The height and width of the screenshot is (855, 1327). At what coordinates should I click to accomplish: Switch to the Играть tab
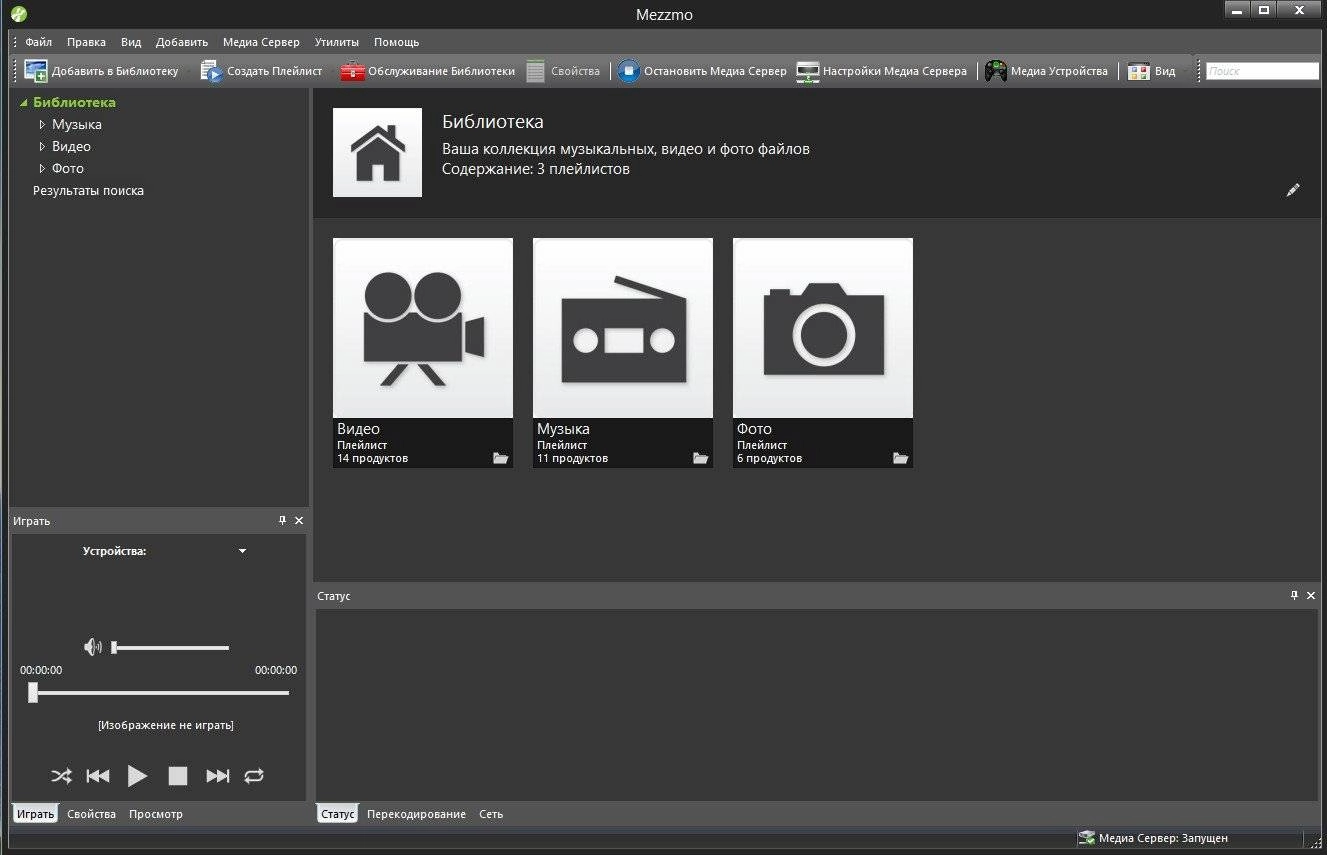tap(35, 814)
